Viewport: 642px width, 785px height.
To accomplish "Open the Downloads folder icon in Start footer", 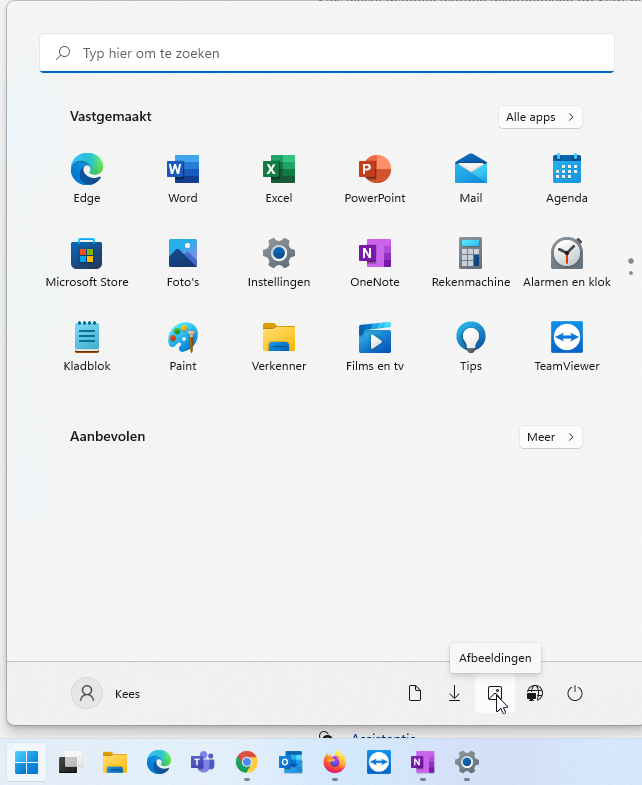I will point(454,693).
